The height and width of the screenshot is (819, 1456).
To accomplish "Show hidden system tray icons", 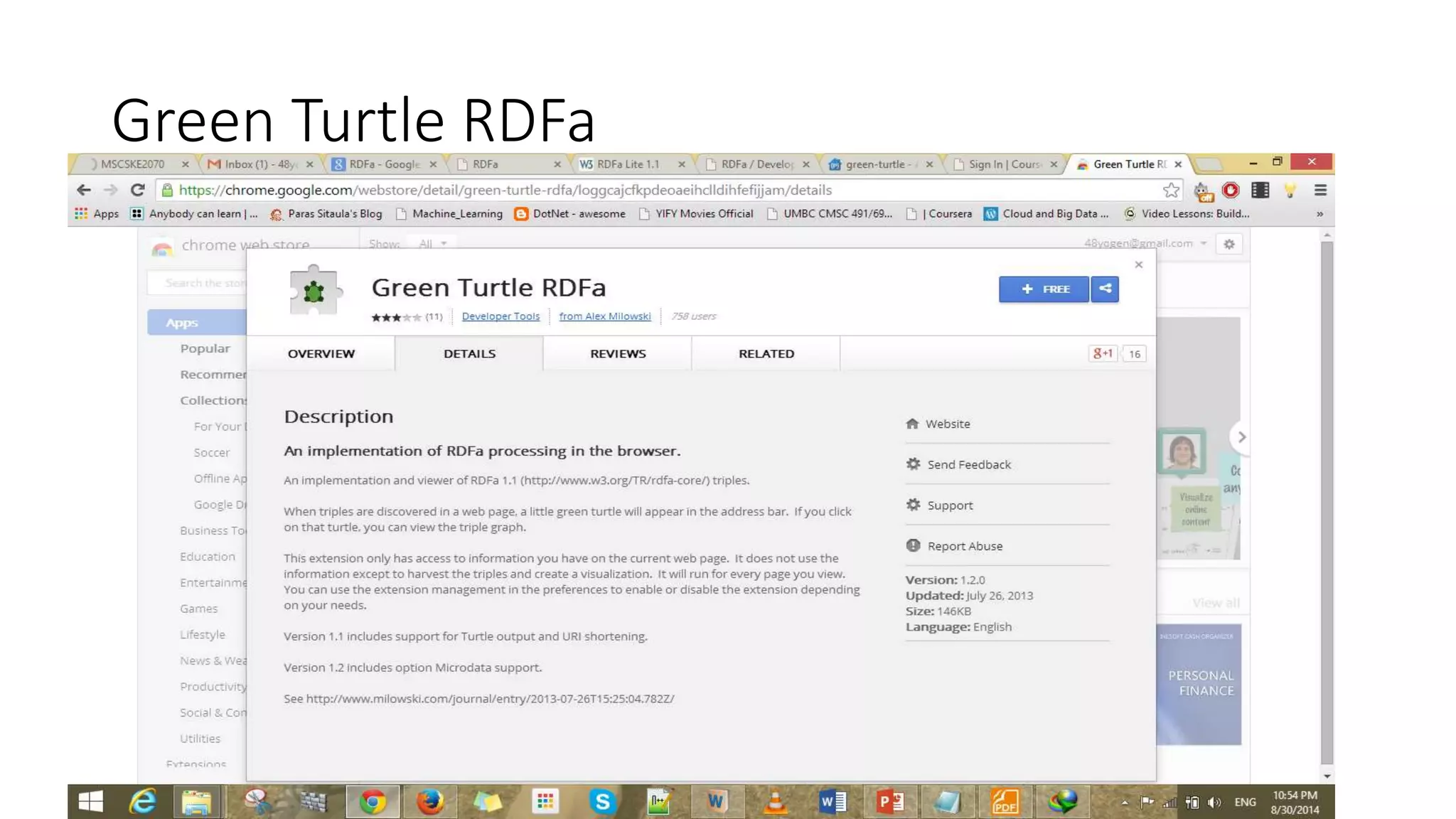I will (x=1125, y=803).
